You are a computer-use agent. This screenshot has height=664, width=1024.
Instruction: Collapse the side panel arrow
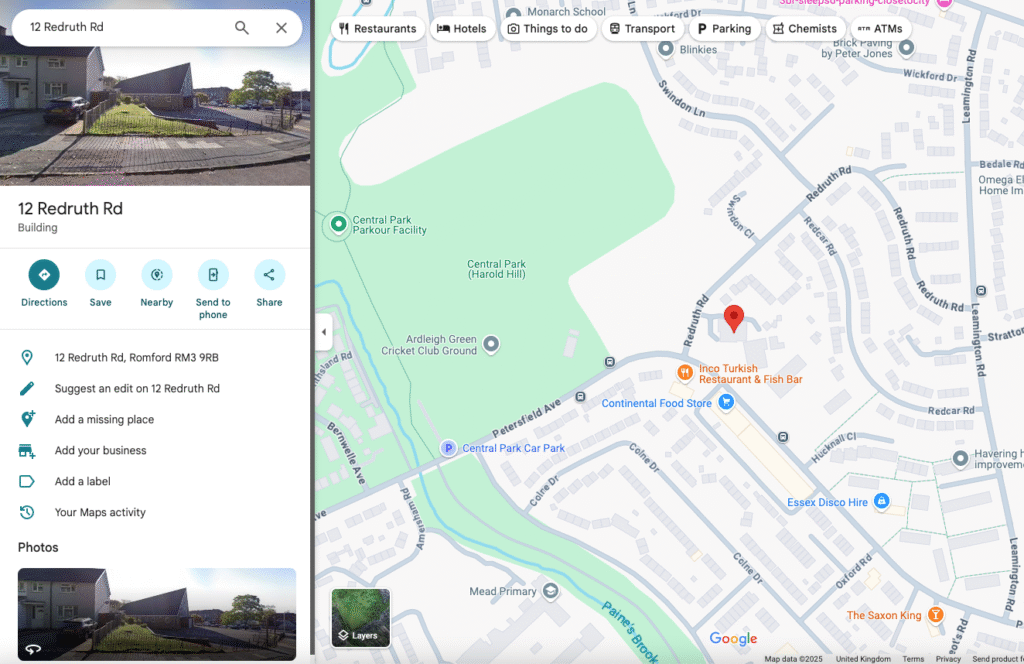[x=324, y=332]
